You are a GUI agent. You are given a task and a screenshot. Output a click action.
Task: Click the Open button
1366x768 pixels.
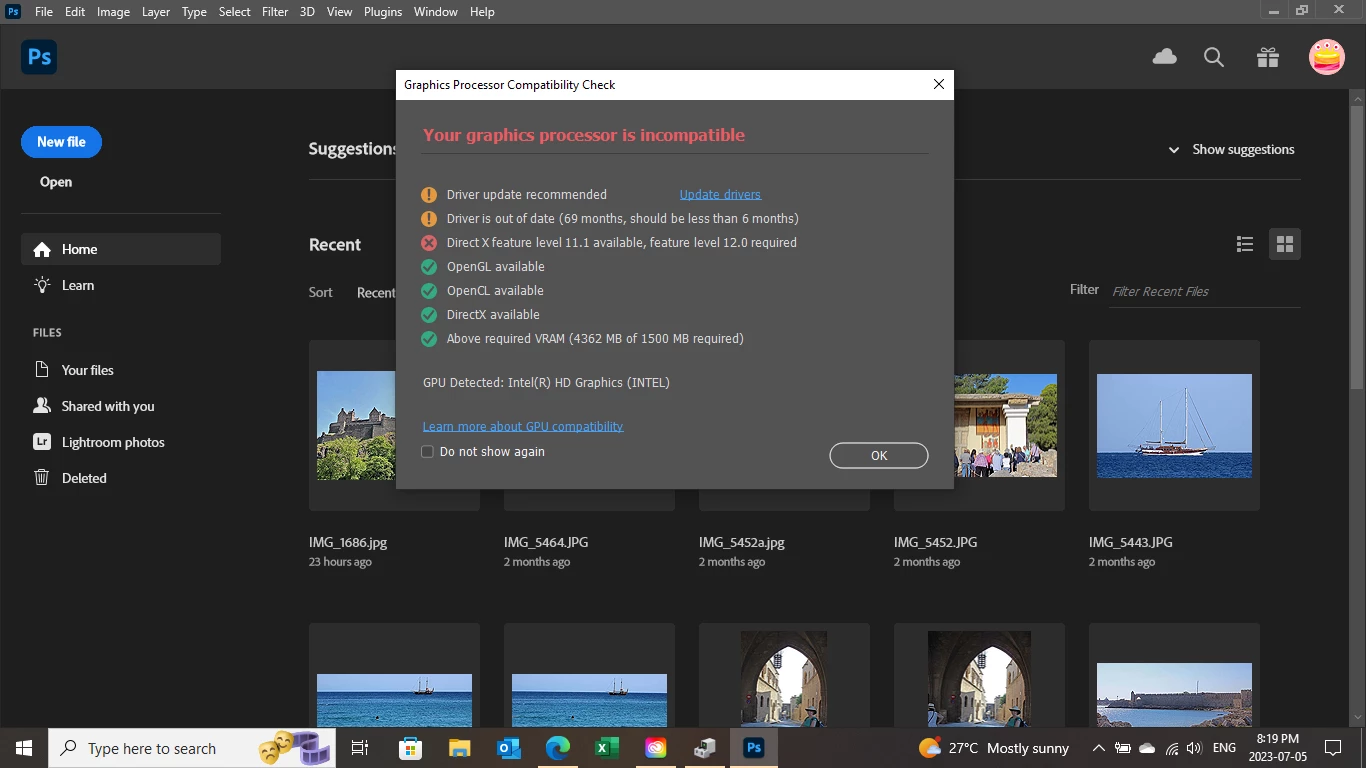56,182
